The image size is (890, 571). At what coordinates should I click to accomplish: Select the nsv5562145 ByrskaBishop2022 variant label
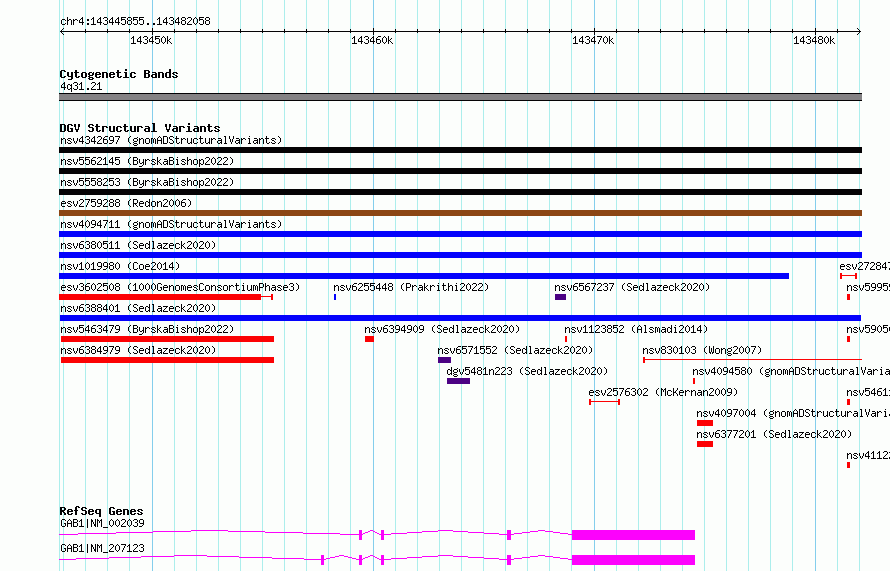click(x=147, y=161)
